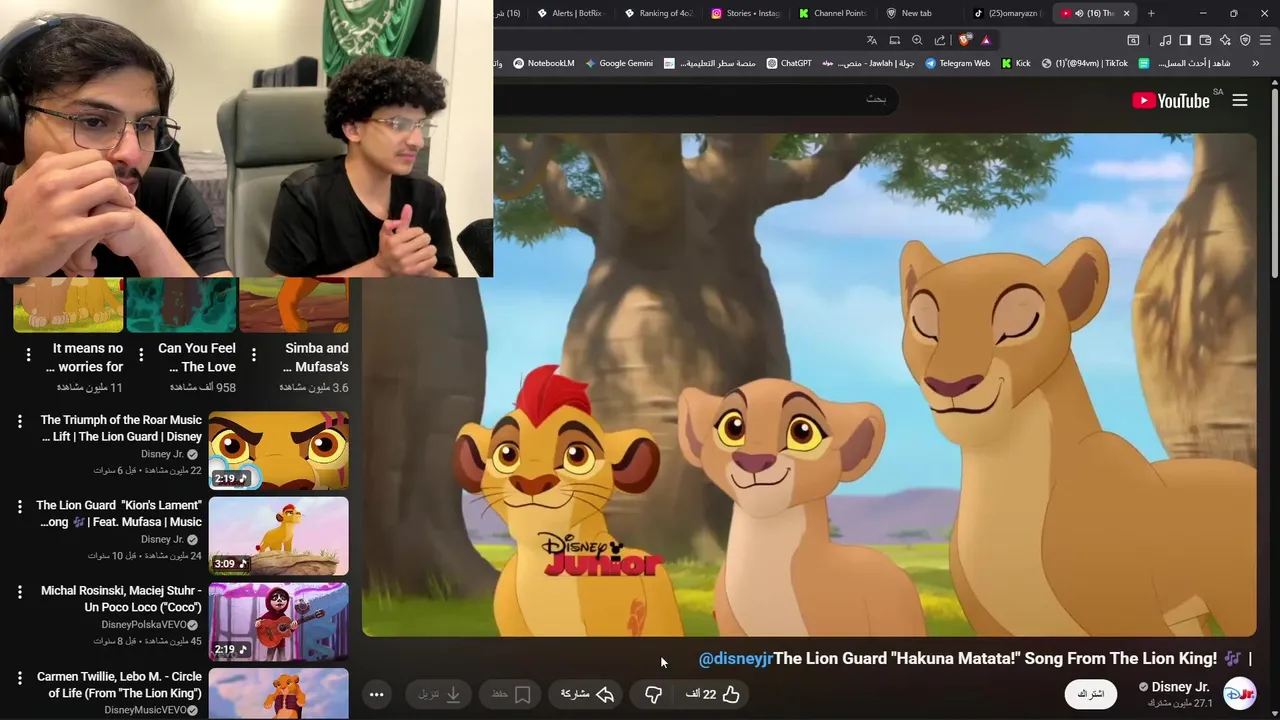
Task: Switch to New tab tab
Action: tap(920, 13)
